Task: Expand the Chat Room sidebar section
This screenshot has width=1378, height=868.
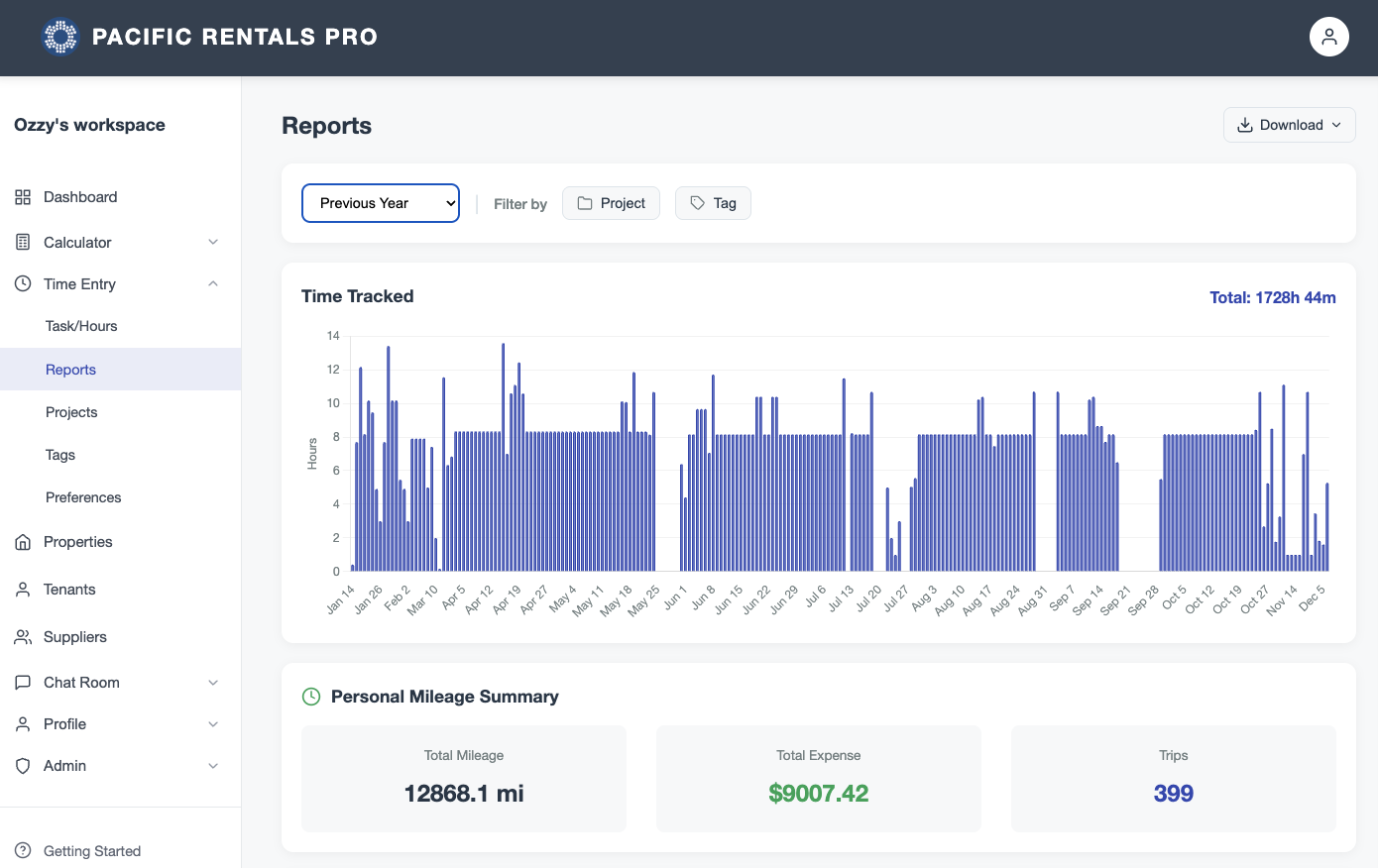Action: point(212,683)
